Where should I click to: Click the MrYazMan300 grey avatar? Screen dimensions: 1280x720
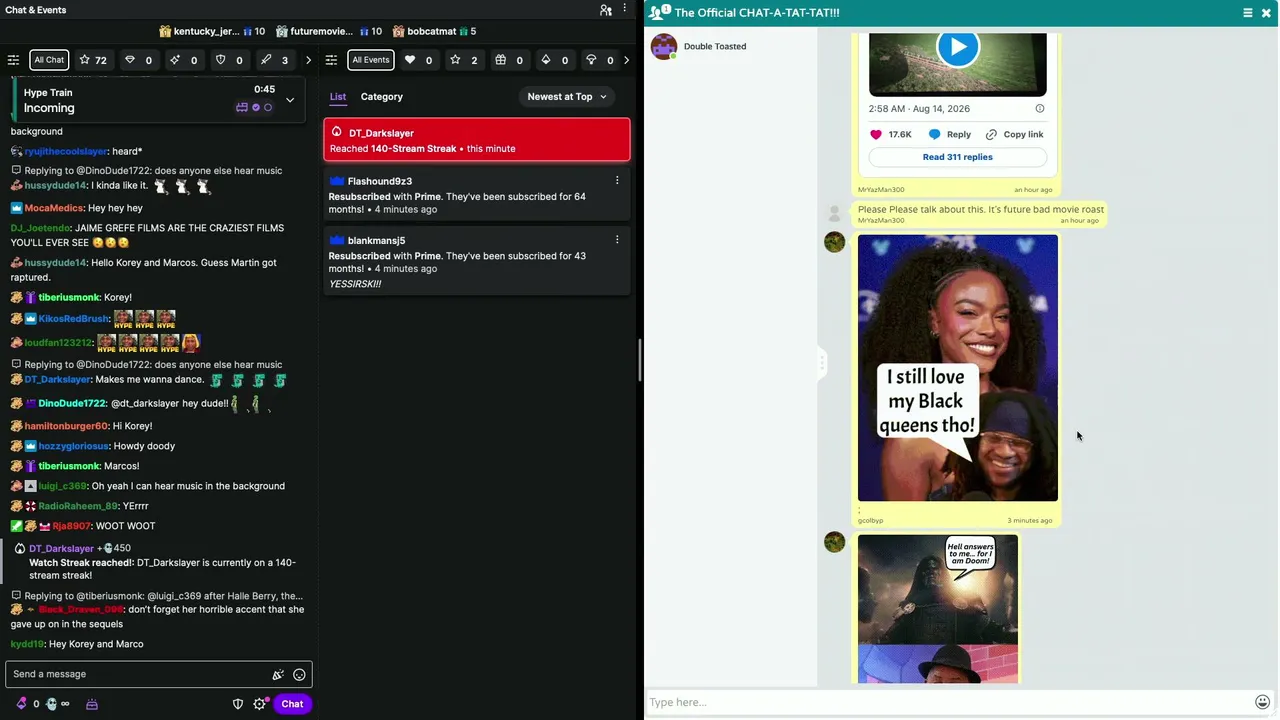(x=834, y=213)
